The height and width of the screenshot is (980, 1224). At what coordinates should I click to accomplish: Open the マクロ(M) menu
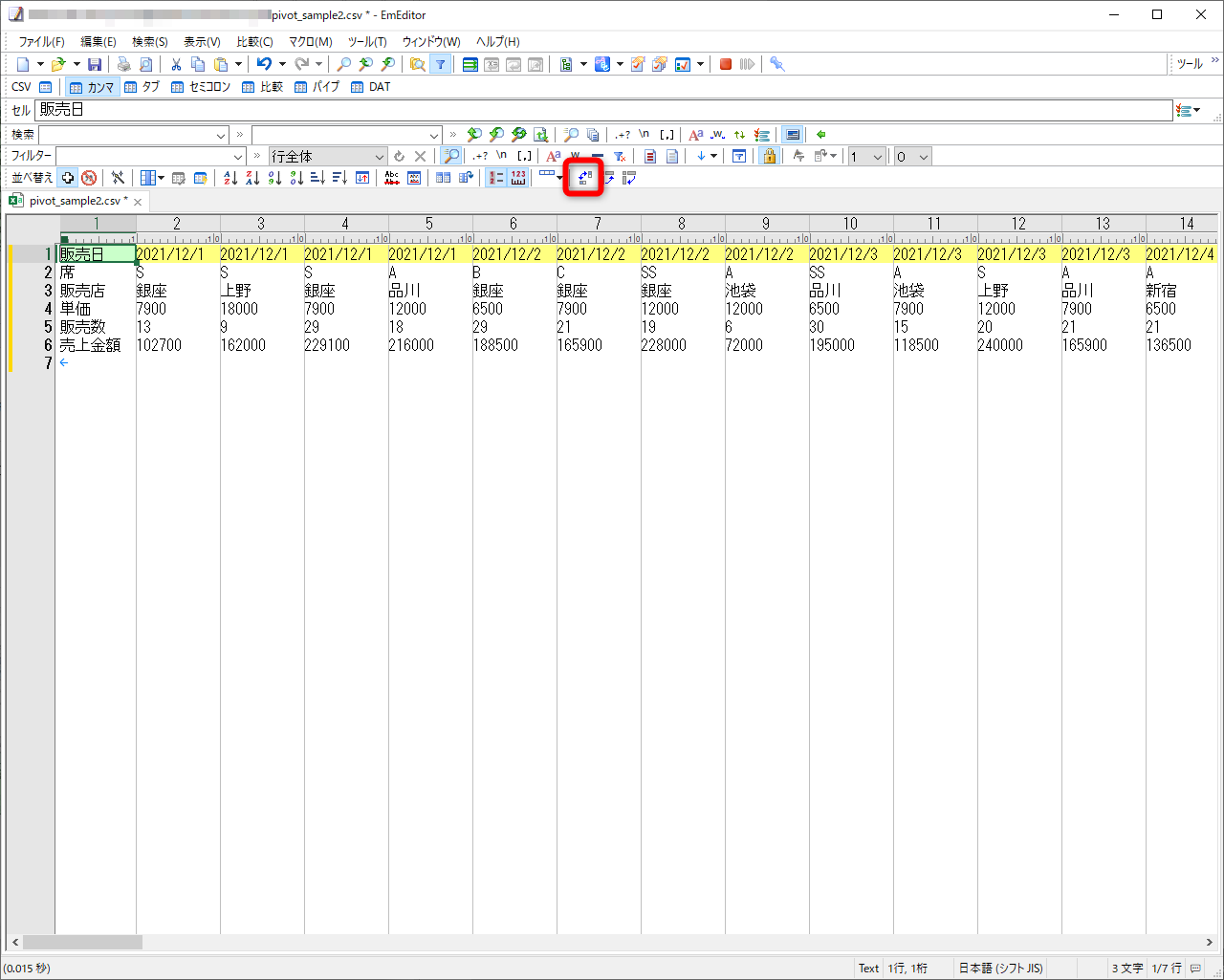[x=311, y=41]
